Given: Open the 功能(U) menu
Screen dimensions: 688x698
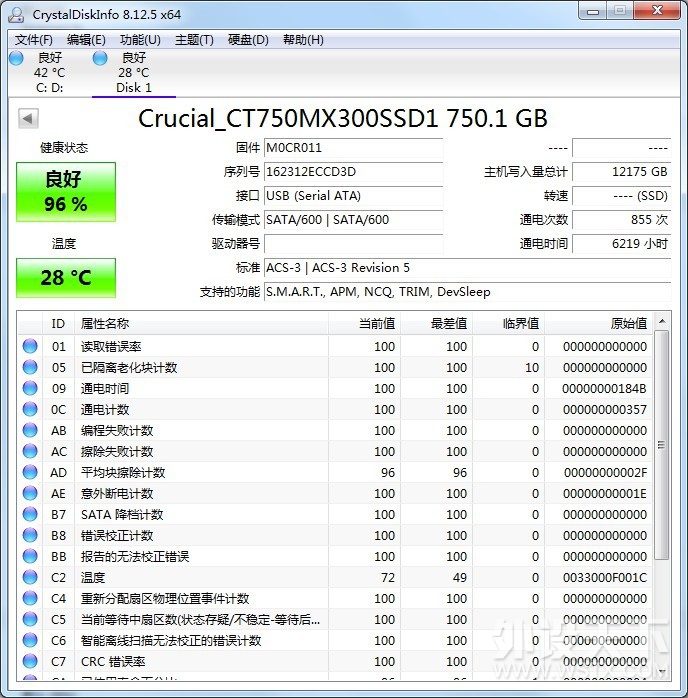Looking at the screenshot, I should coord(140,40).
